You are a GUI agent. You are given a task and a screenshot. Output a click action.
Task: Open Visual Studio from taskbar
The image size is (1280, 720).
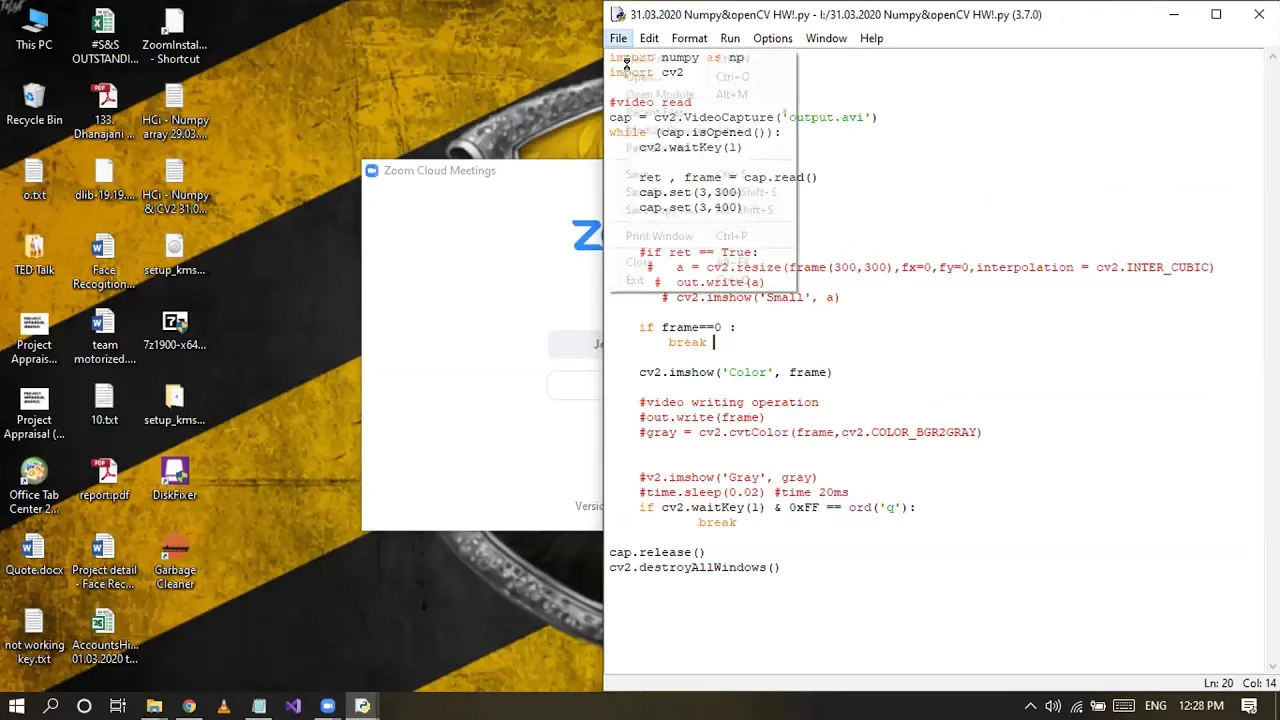click(293, 706)
